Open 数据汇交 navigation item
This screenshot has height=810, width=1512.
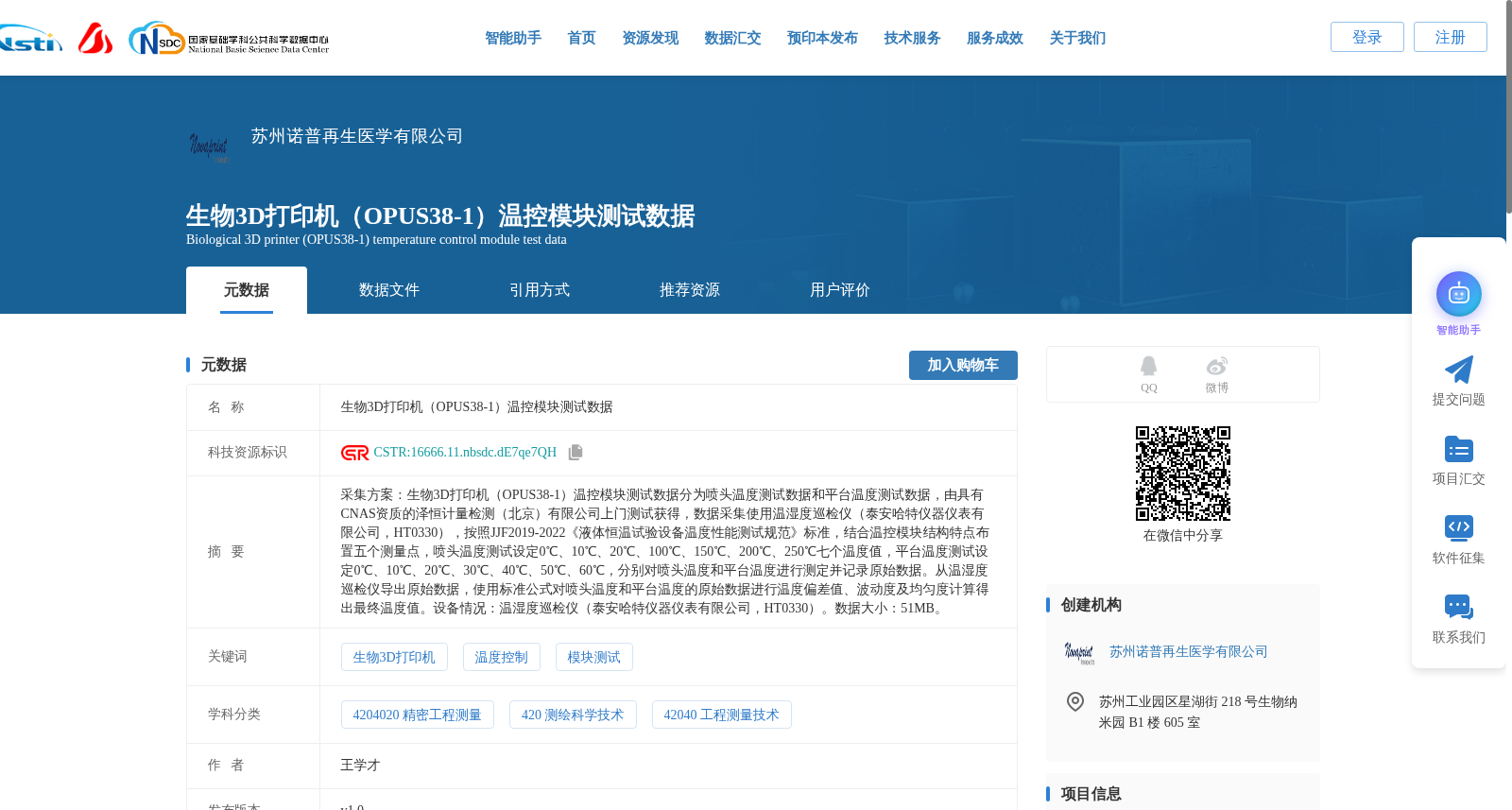click(x=732, y=38)
